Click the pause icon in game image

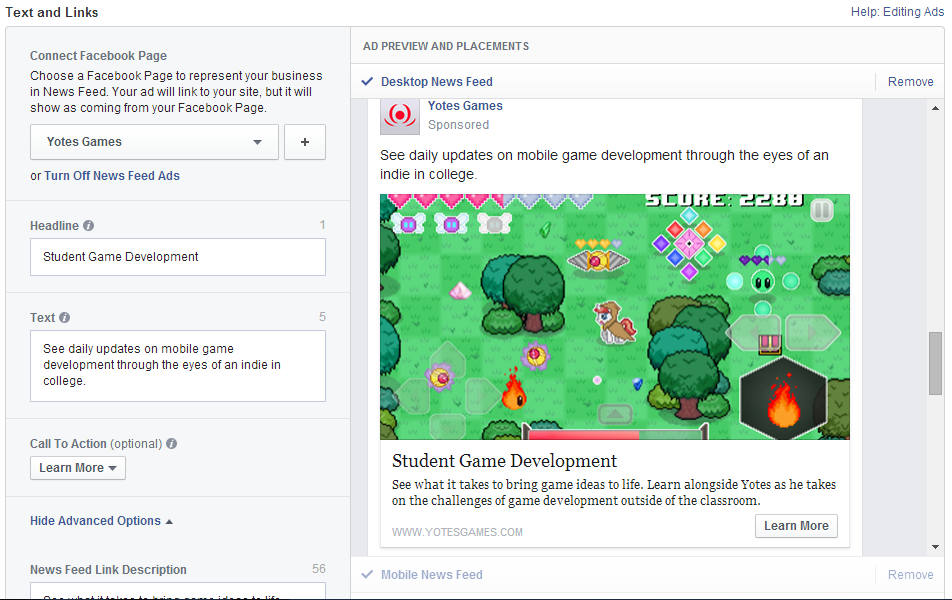(x=821, y=210)
